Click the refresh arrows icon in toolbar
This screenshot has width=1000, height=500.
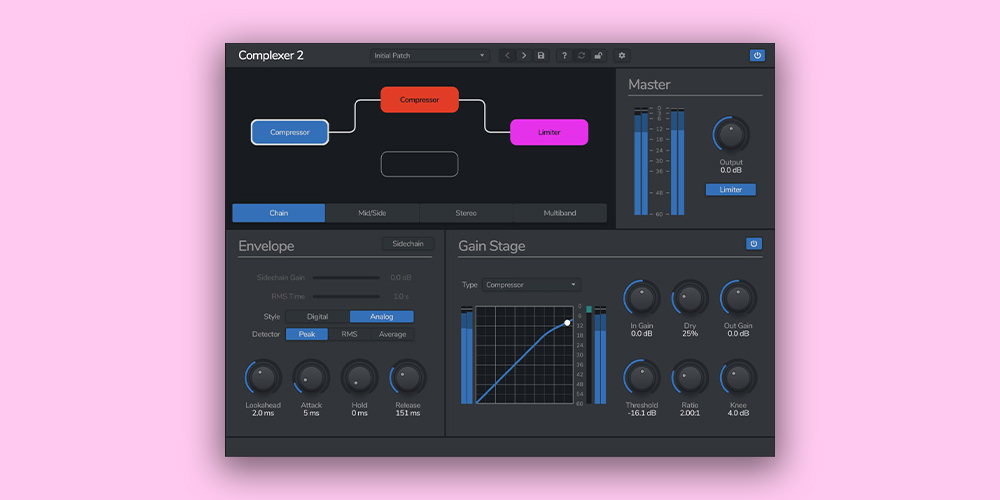pyautogui.click(x=581, y=56)
